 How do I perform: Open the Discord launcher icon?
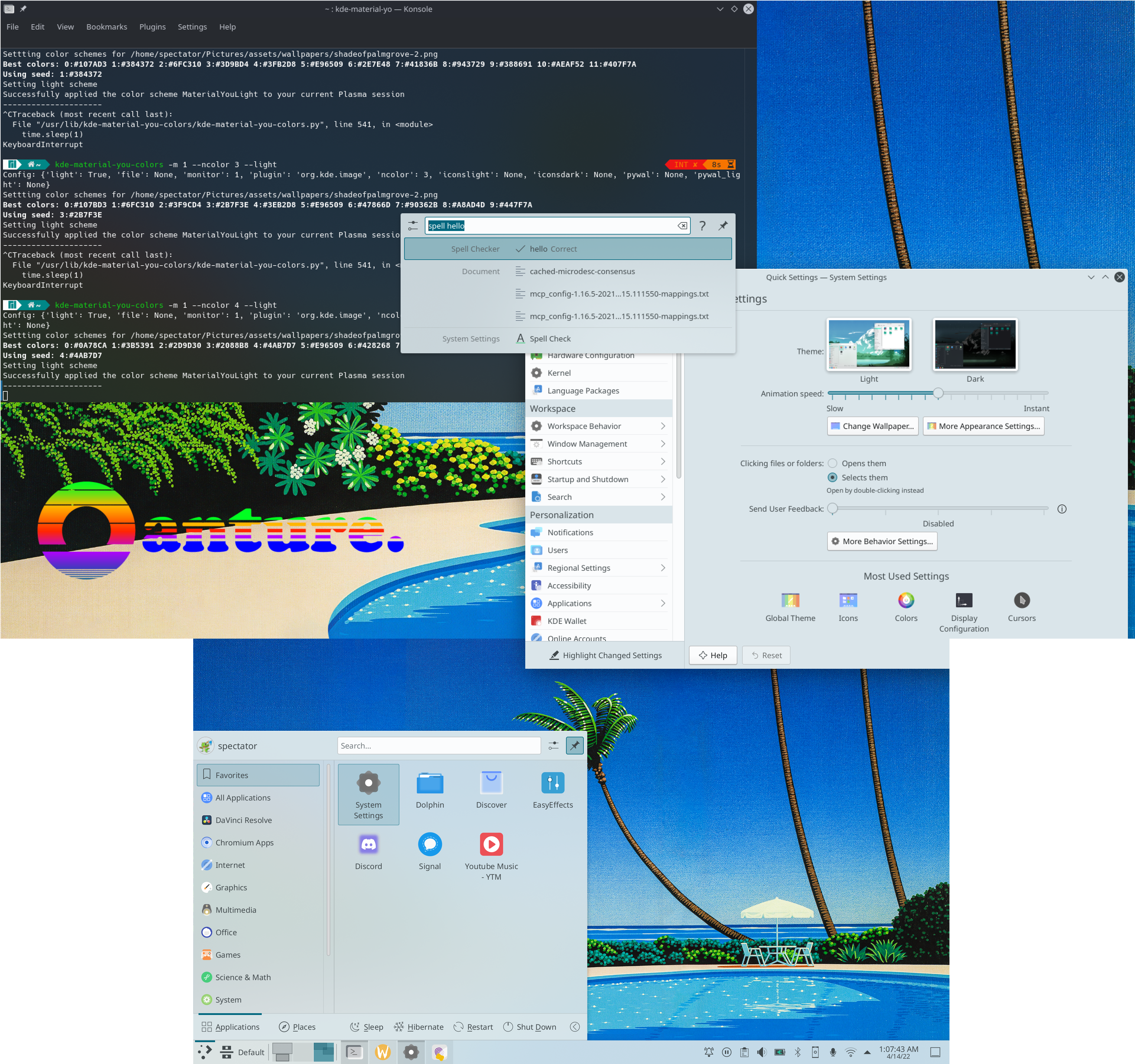368,844
